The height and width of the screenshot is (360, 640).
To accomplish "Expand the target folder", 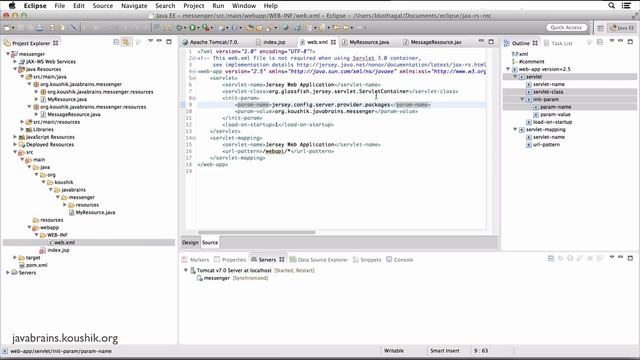I will tap(15, 258).
